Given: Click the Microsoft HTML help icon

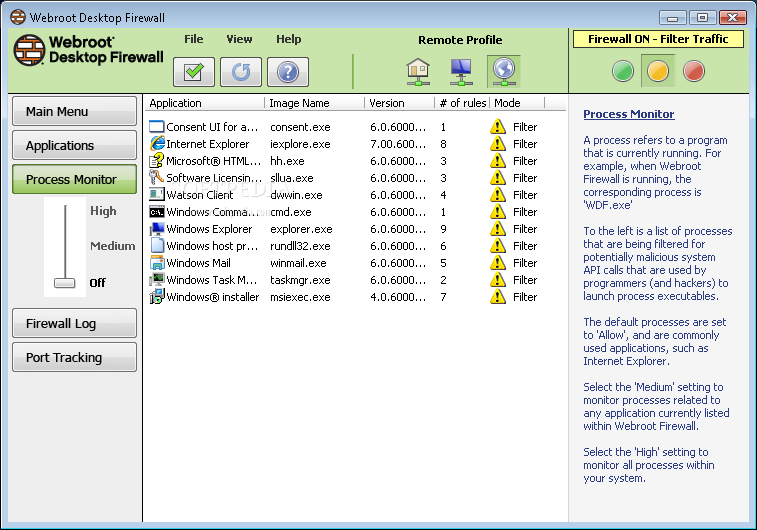Looking at the screenshot, I should point(157,161).
